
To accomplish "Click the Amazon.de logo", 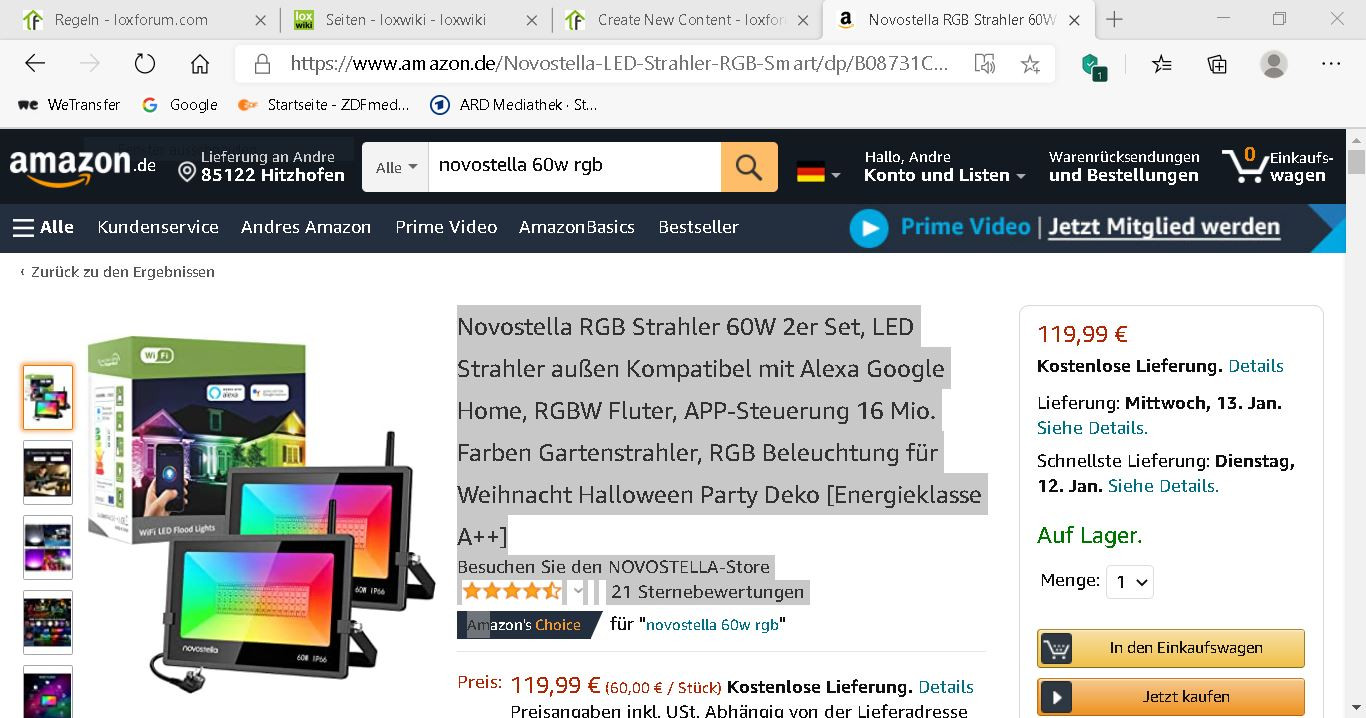I will (83, 166).
